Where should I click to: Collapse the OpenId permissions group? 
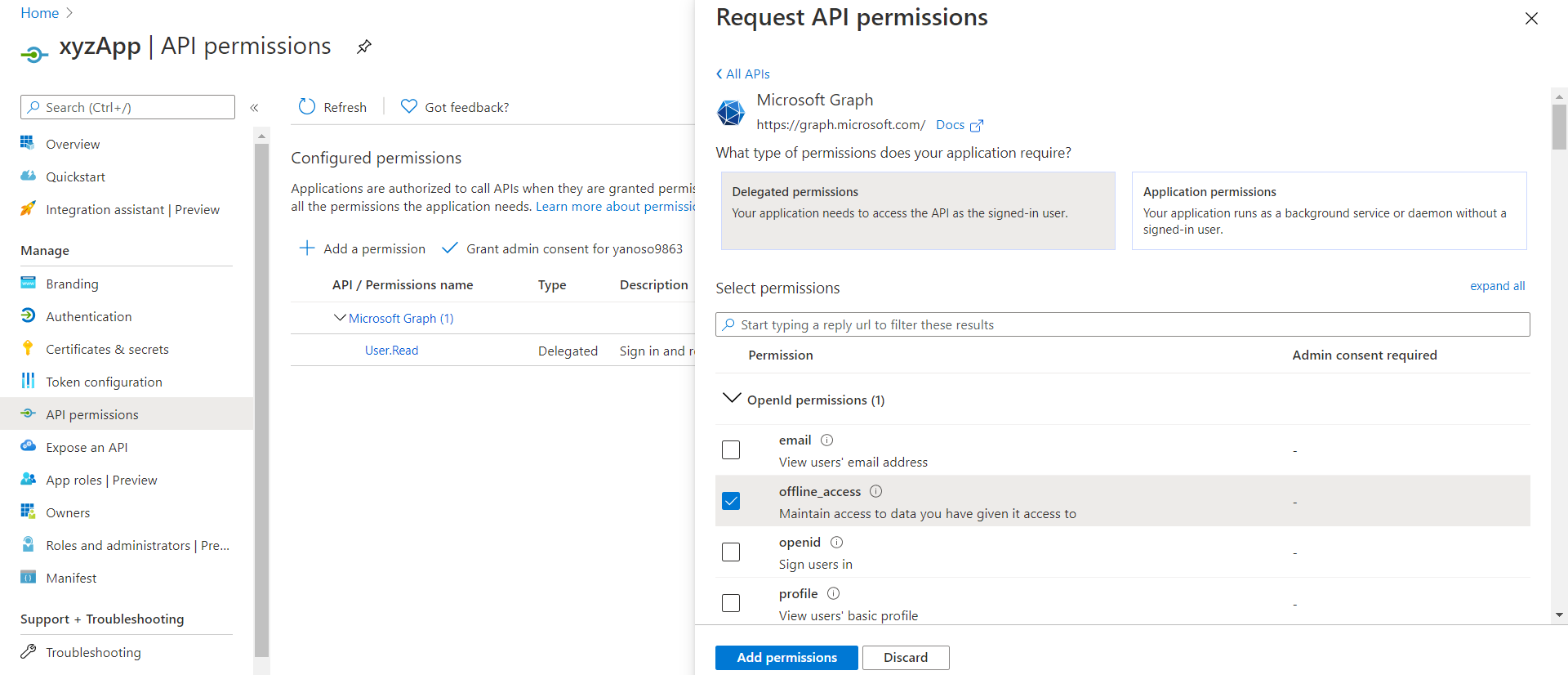(732, 399)
